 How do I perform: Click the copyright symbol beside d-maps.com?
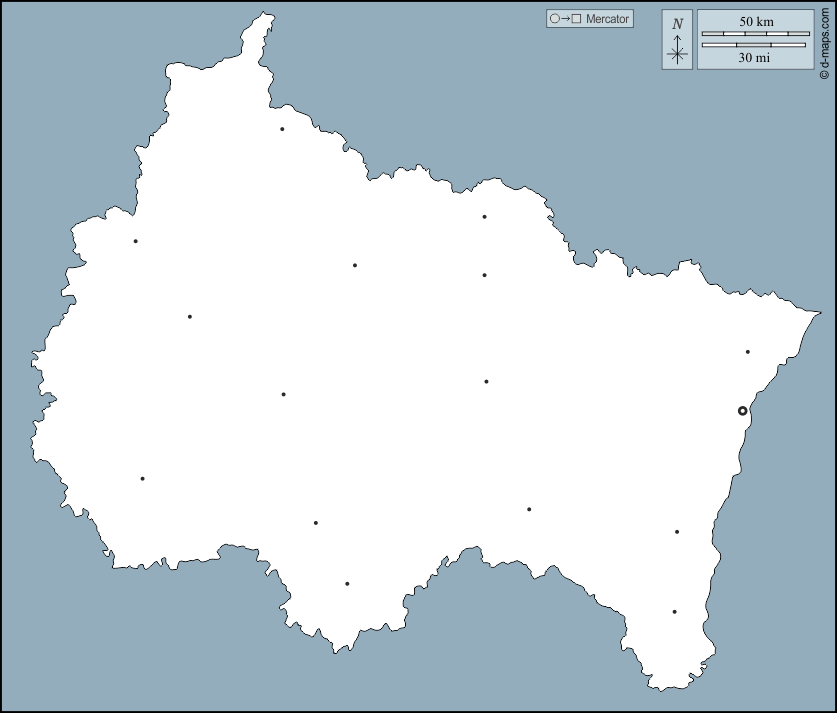pyautogui.click(x=825, y=73)
